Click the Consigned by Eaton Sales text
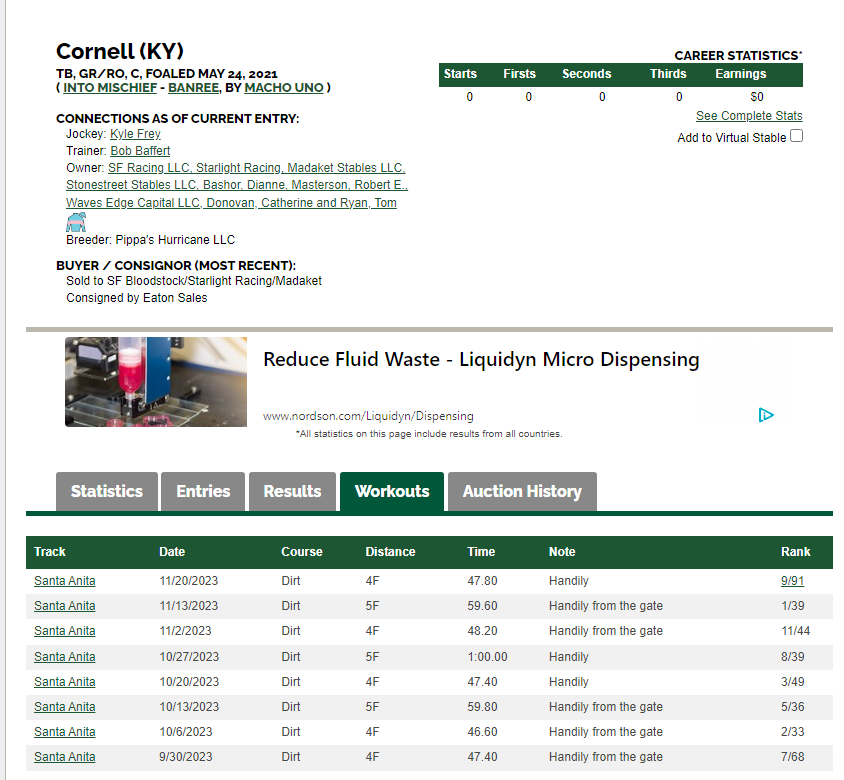The image size is (844, 780). (136, 298)
